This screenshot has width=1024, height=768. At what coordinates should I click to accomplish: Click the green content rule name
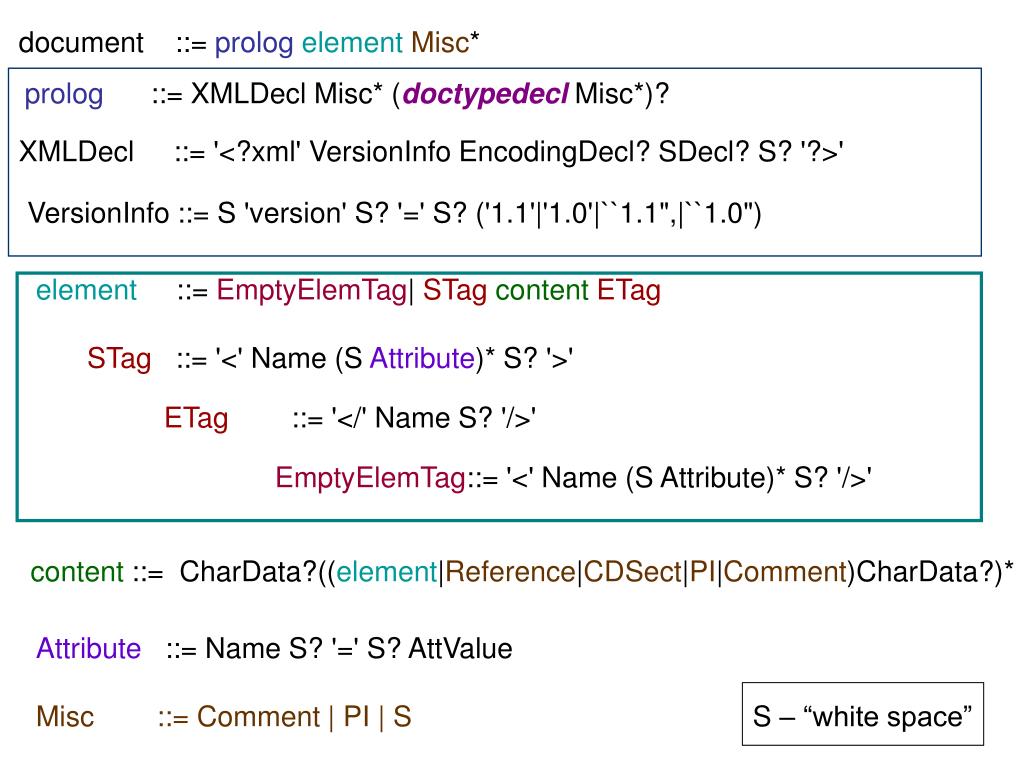[x=77, y=572]
